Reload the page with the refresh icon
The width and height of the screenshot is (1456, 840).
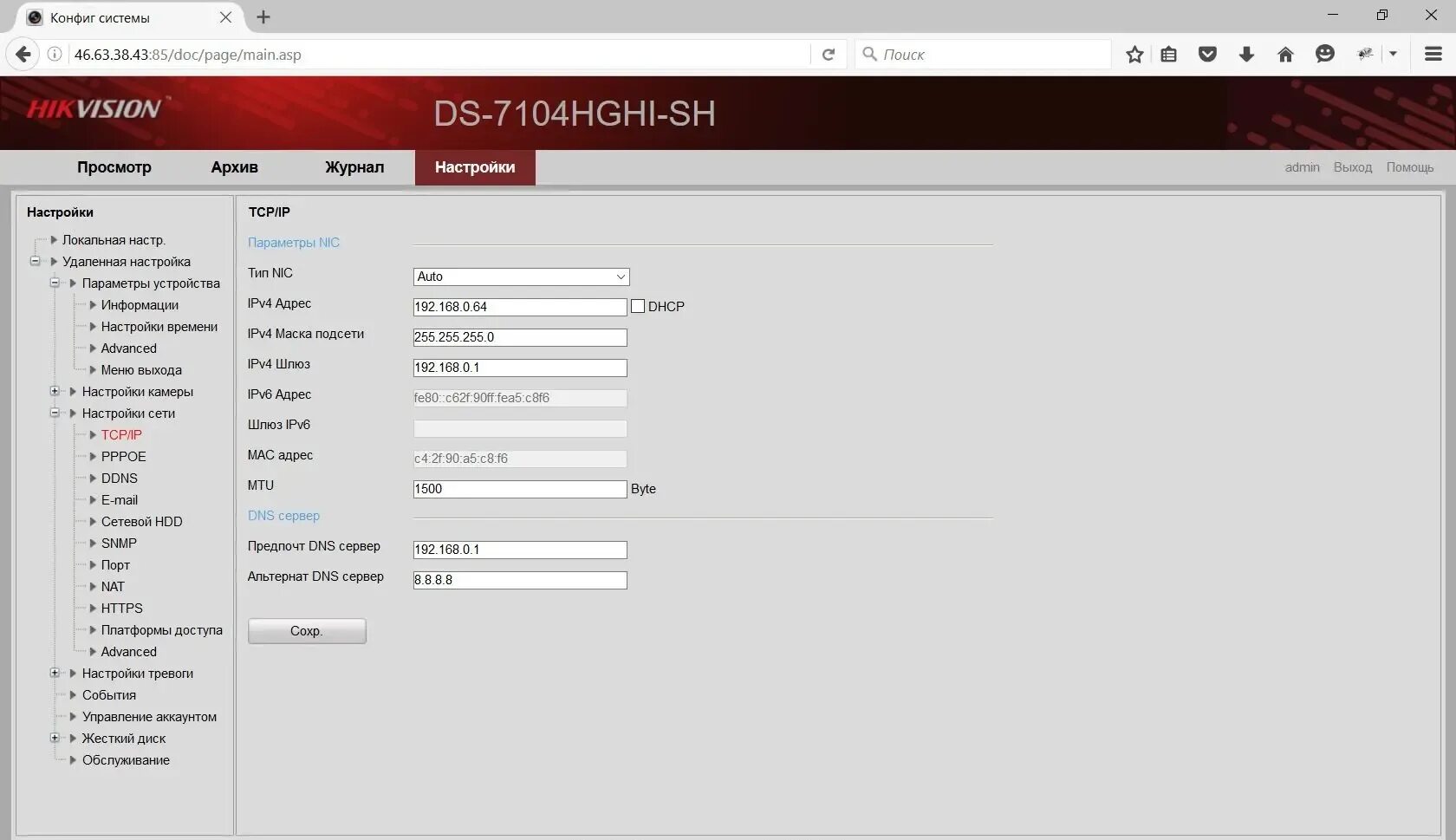pos(829,55)
